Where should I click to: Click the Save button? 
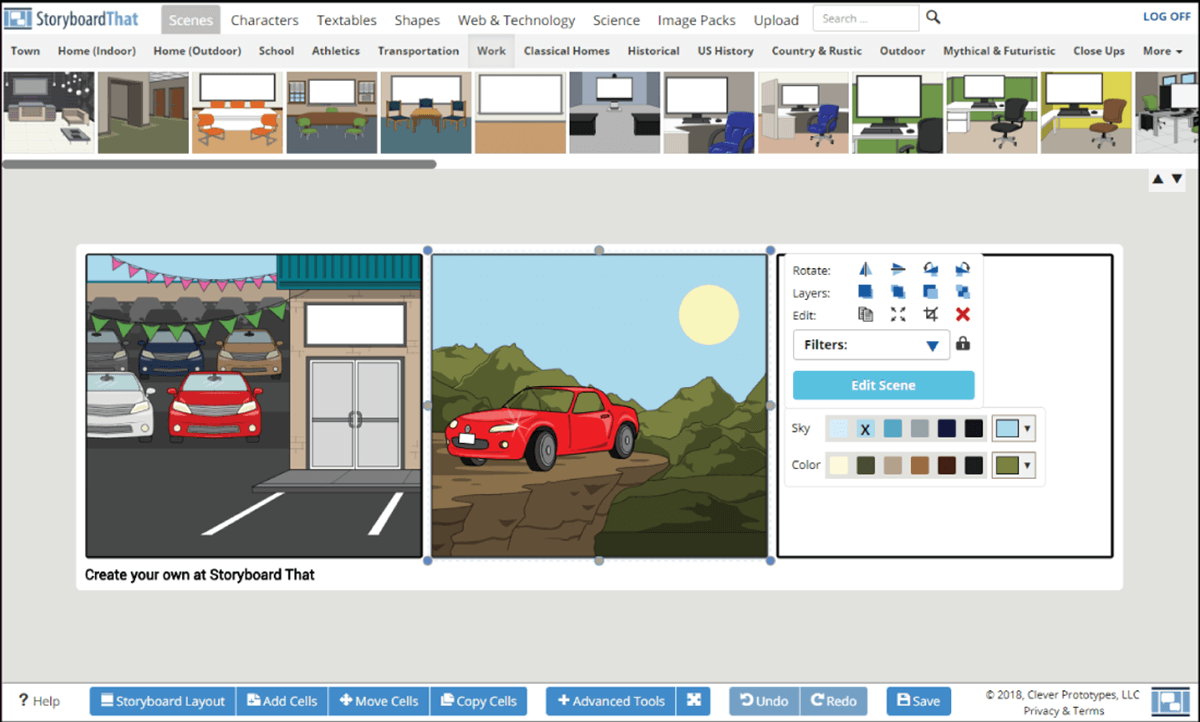point(918,701)
